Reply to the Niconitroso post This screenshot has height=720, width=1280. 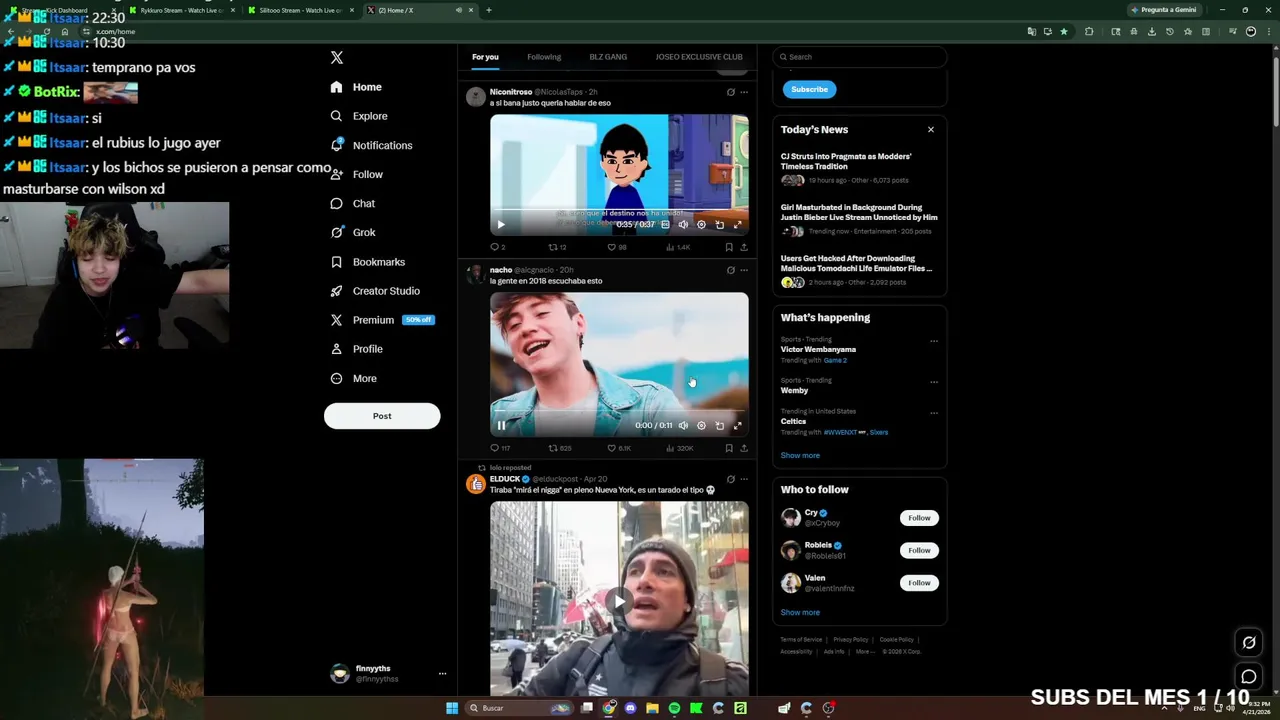[x=497, y=247]
